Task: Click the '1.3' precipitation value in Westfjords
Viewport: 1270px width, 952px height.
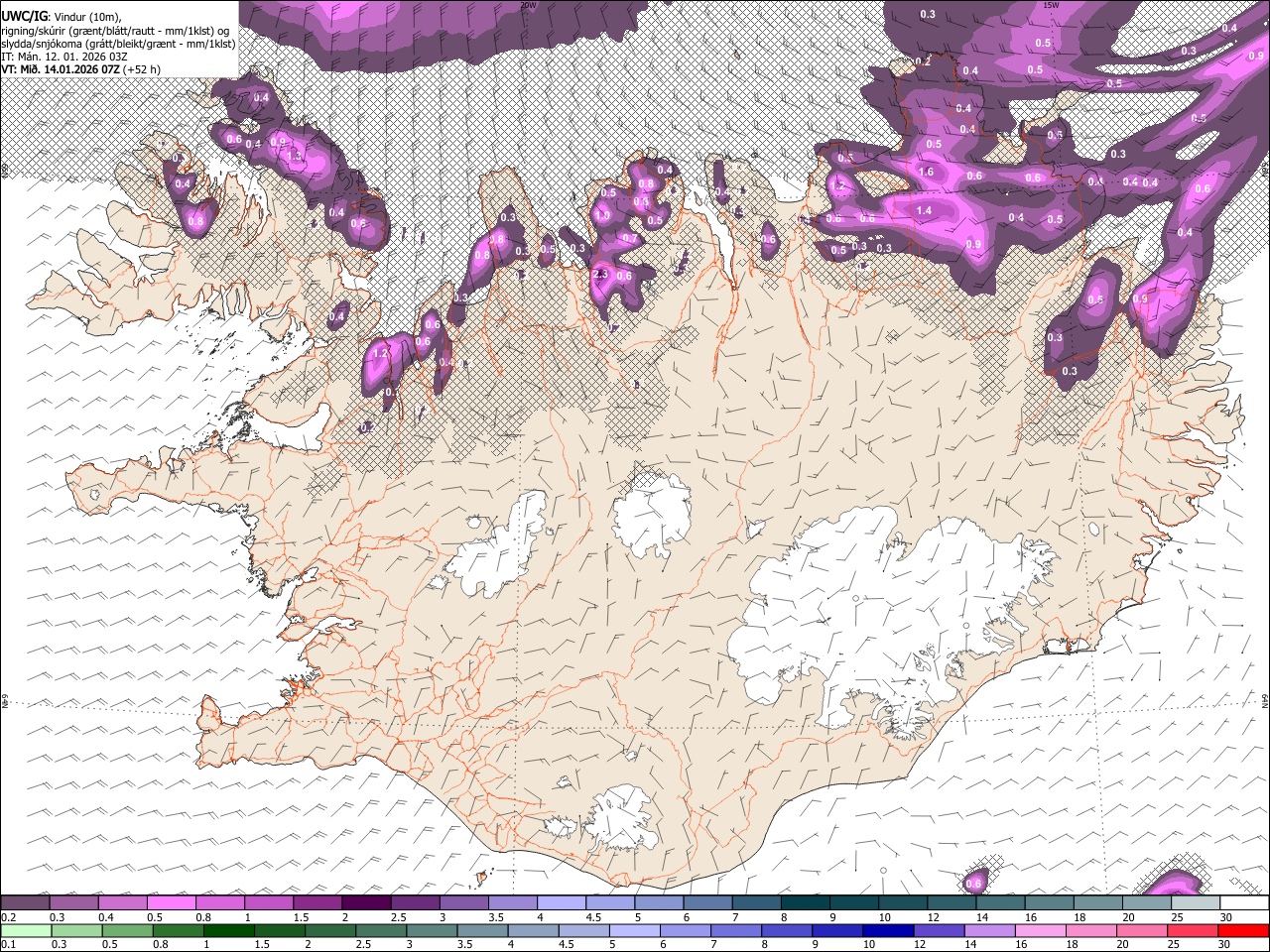Action: [x=295, y=156]
